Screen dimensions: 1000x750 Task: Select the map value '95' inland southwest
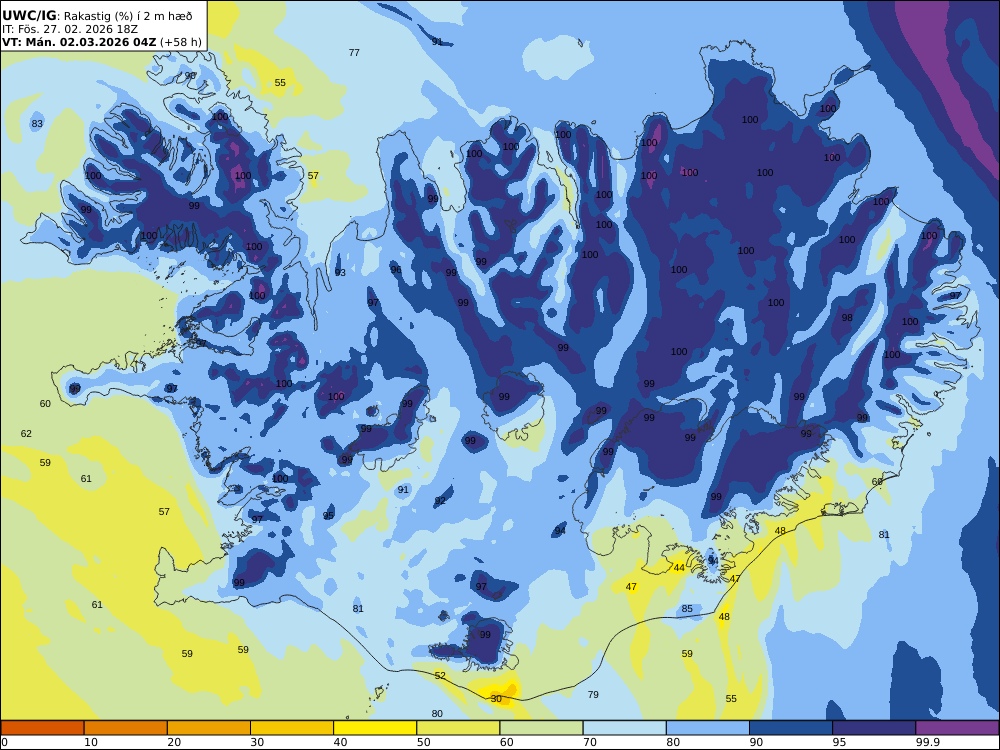pyautogui.click(x=328, y=516)
